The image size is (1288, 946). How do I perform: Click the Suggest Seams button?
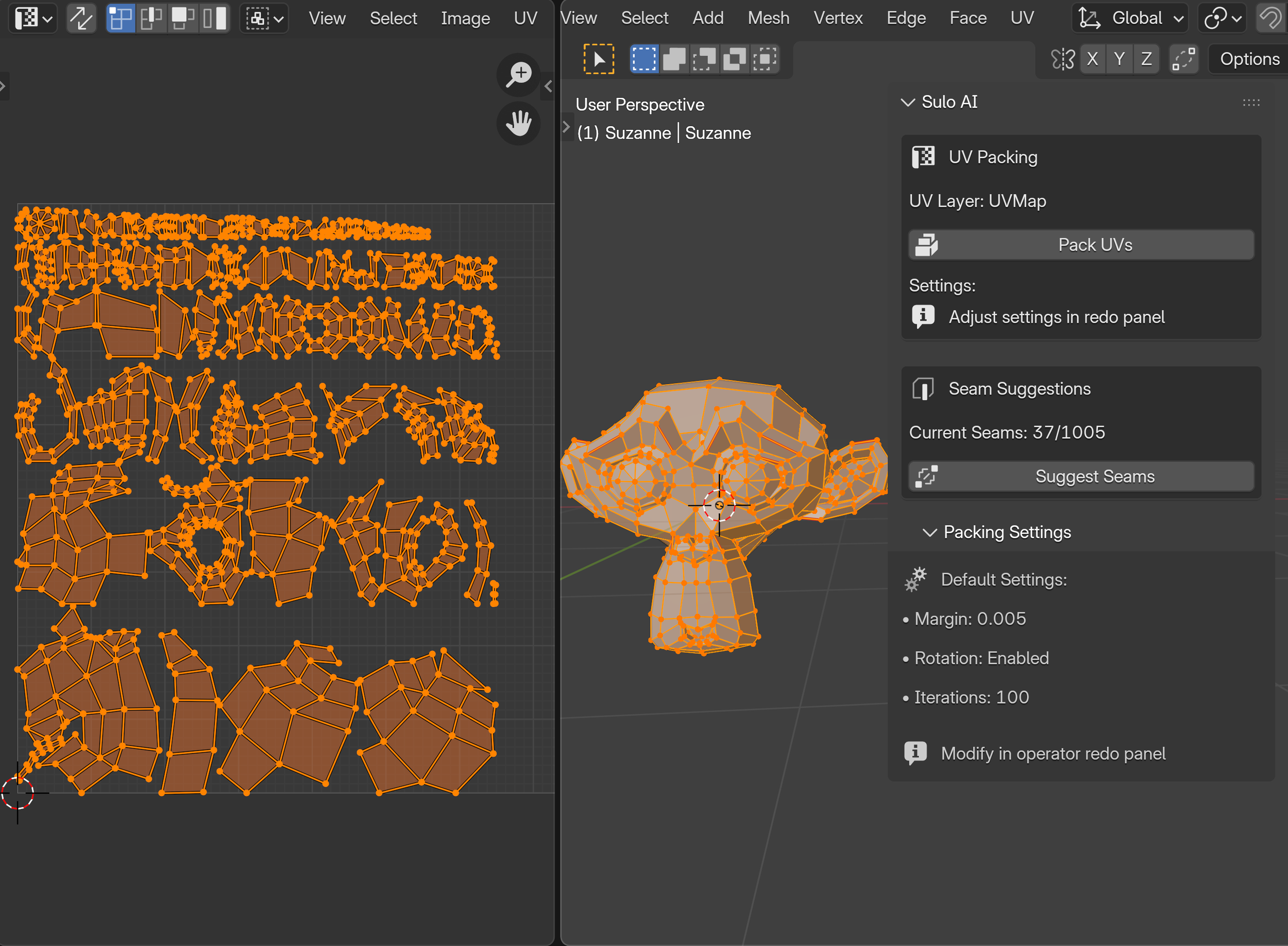tap(1081, 476)
